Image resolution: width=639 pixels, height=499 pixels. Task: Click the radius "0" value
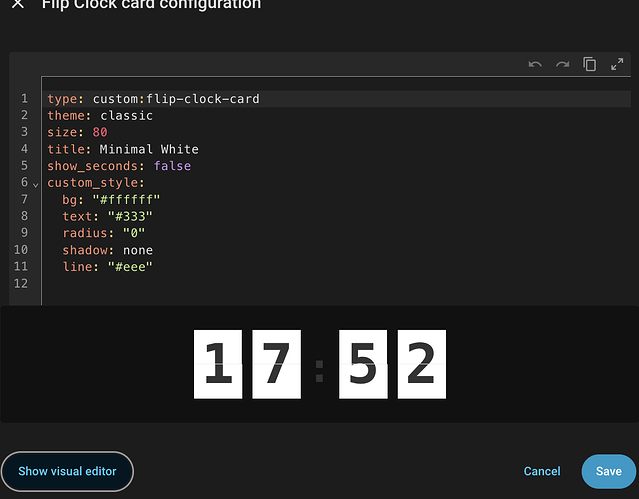pyautogui.click(x=134, y=233)
